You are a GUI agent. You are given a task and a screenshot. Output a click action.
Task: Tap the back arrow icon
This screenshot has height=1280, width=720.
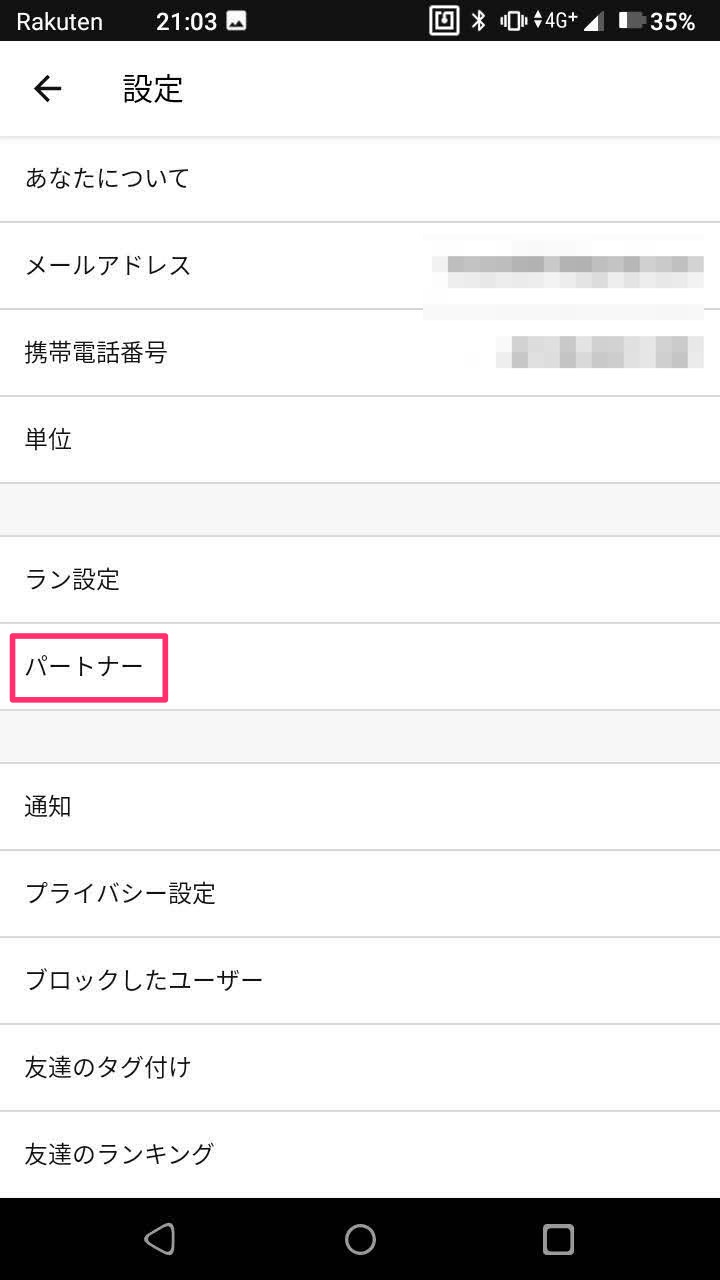47,89
